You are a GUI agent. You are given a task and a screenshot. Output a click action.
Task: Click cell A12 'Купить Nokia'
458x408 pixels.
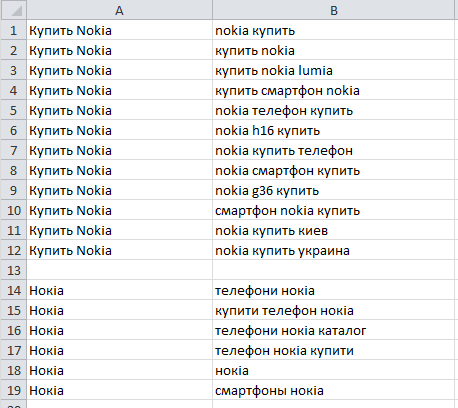119,250
